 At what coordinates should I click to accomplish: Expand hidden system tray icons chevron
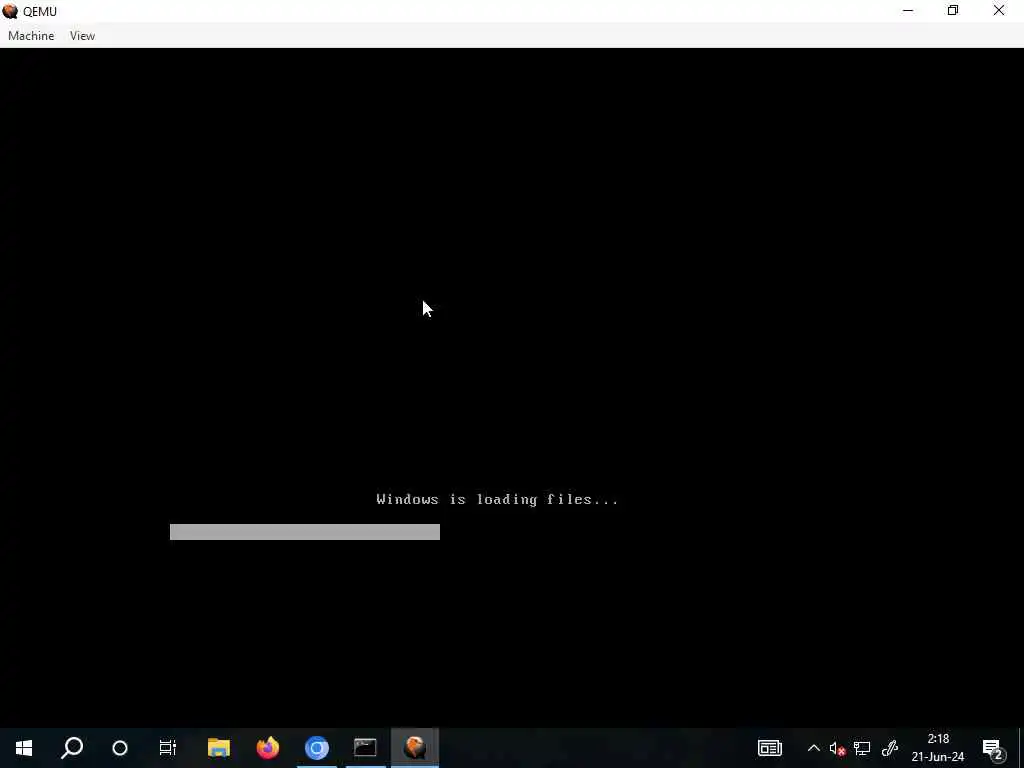pyautogui.click(x=814, y=748)
